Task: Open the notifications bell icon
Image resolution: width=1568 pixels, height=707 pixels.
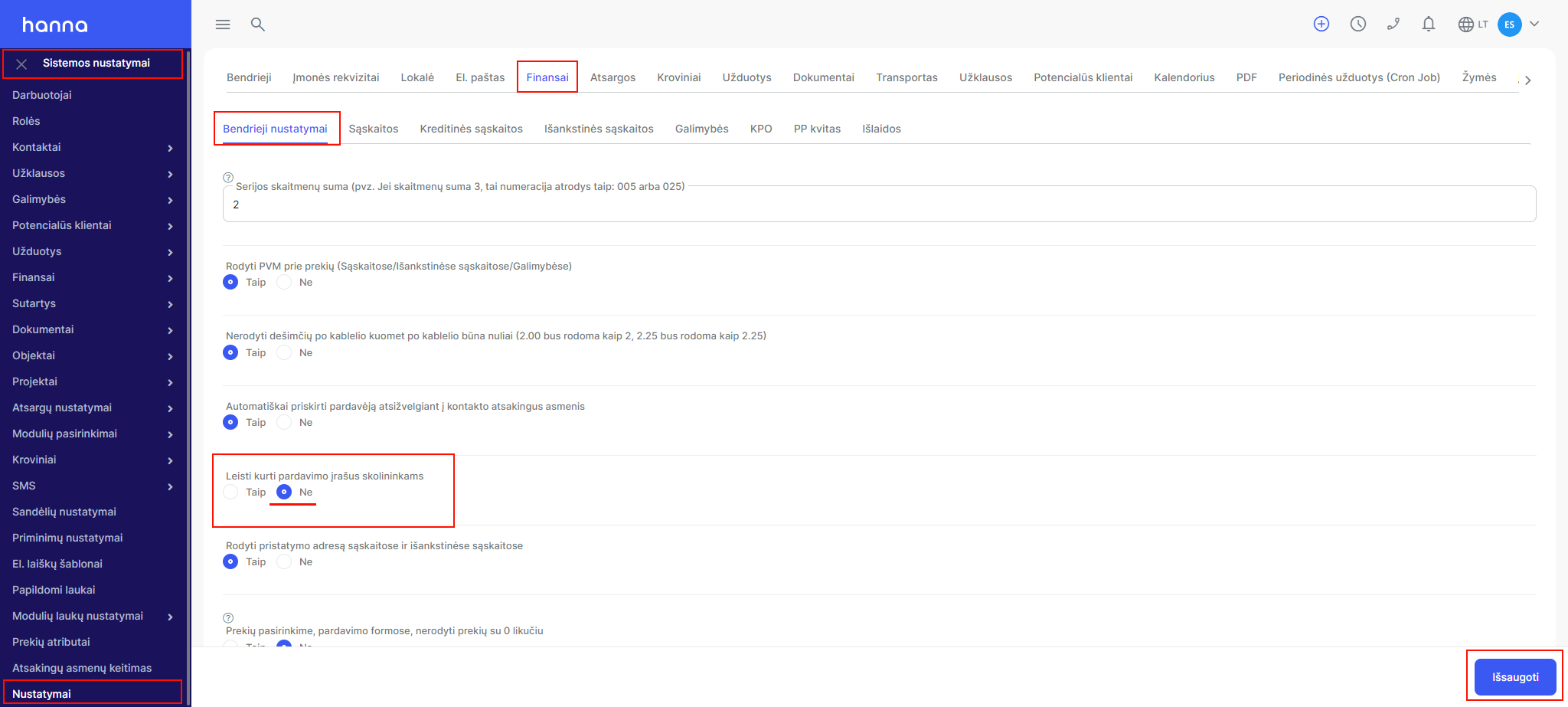Action: click(x=1429, y=24)
